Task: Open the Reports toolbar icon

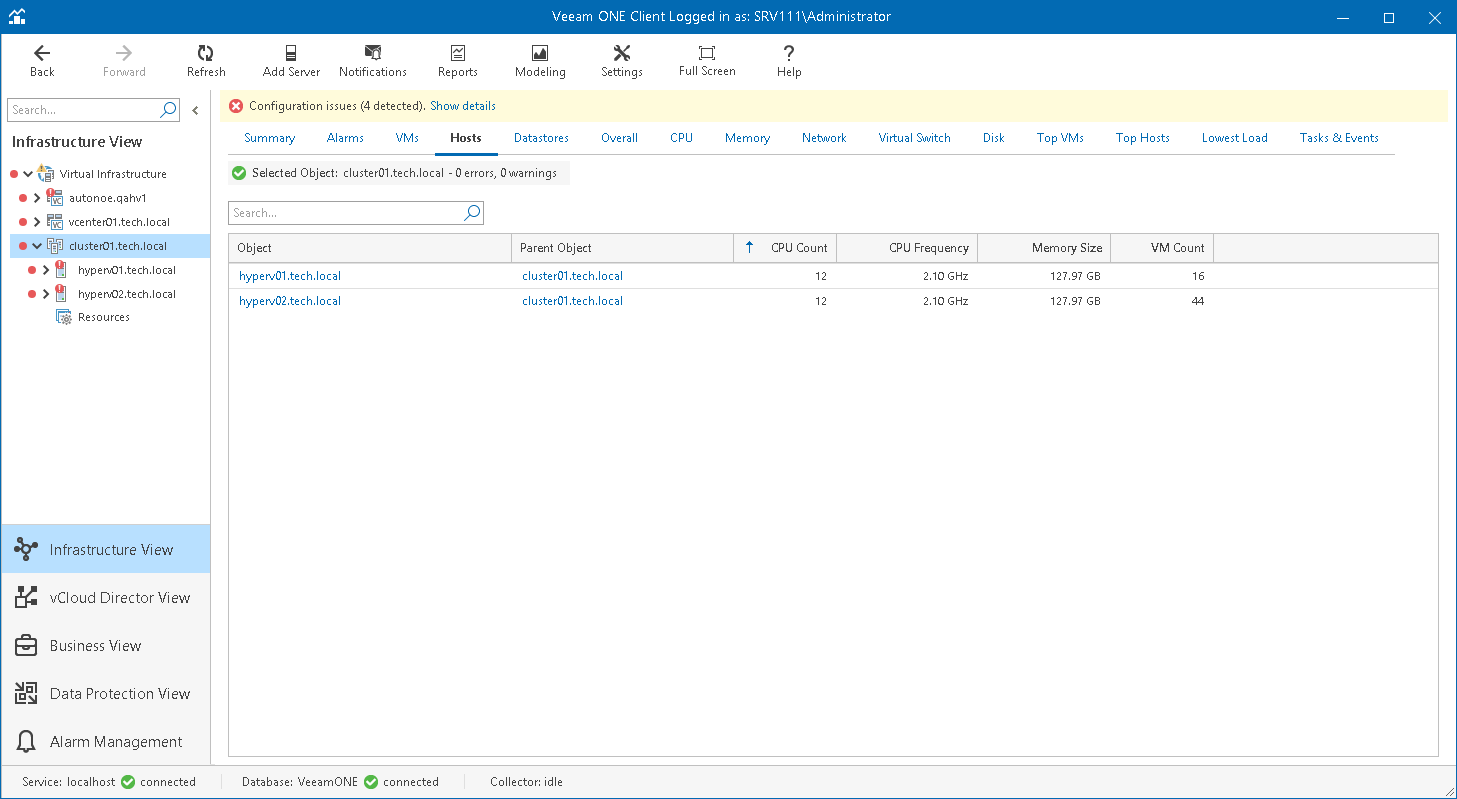Action: point(457,60)
